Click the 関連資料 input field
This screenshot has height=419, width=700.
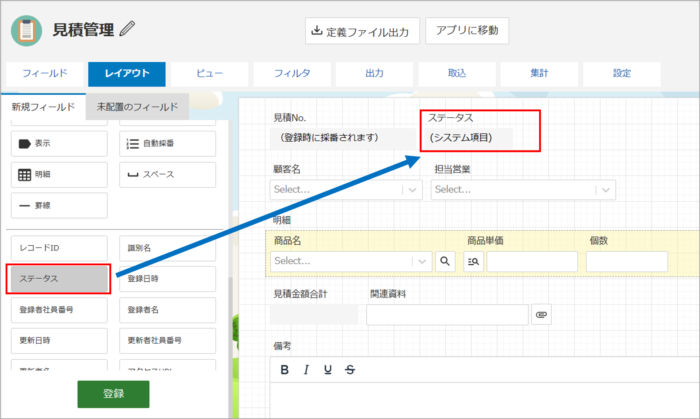pos(447,315)
